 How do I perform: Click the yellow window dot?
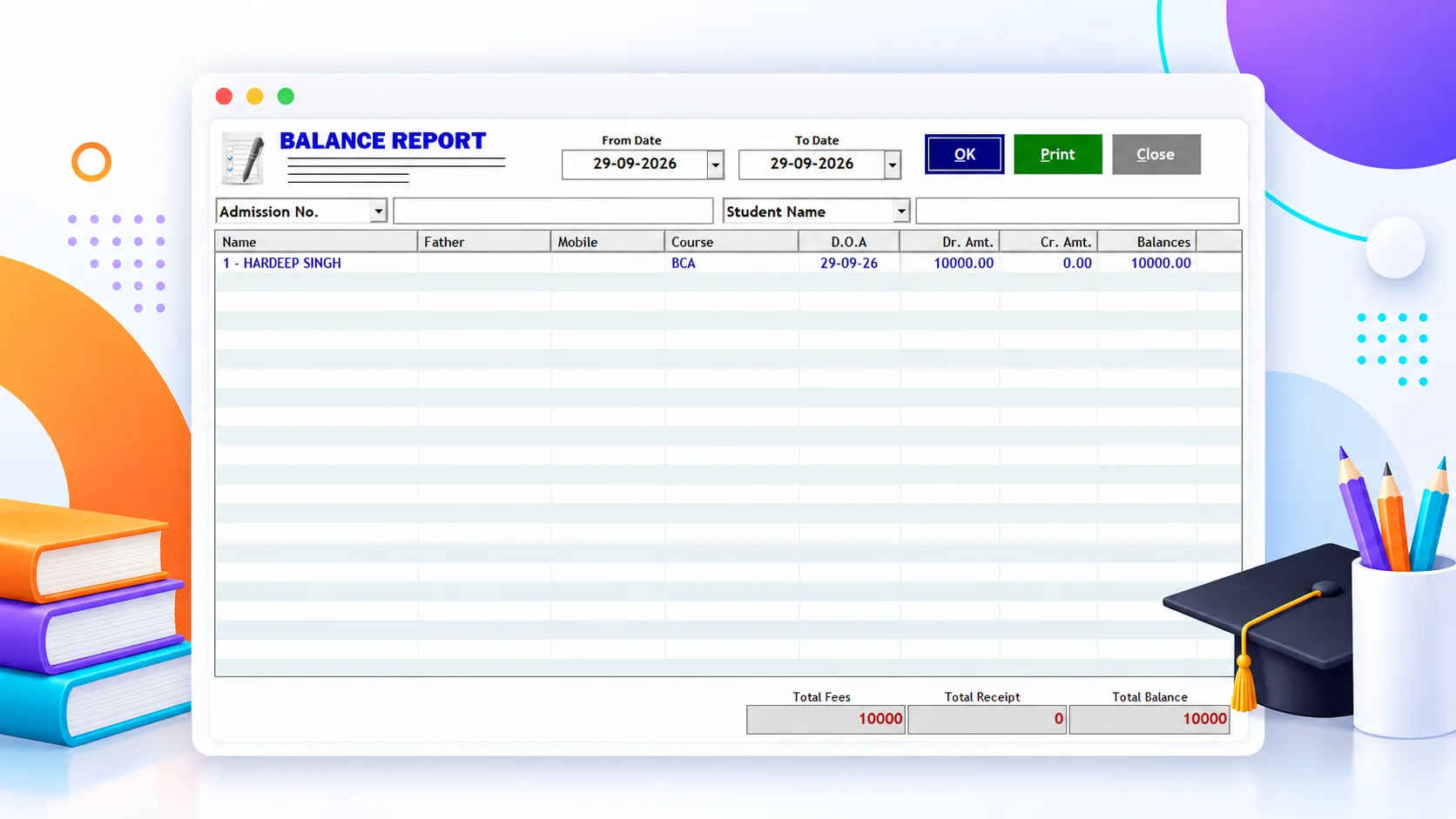[x=254, y=96]
